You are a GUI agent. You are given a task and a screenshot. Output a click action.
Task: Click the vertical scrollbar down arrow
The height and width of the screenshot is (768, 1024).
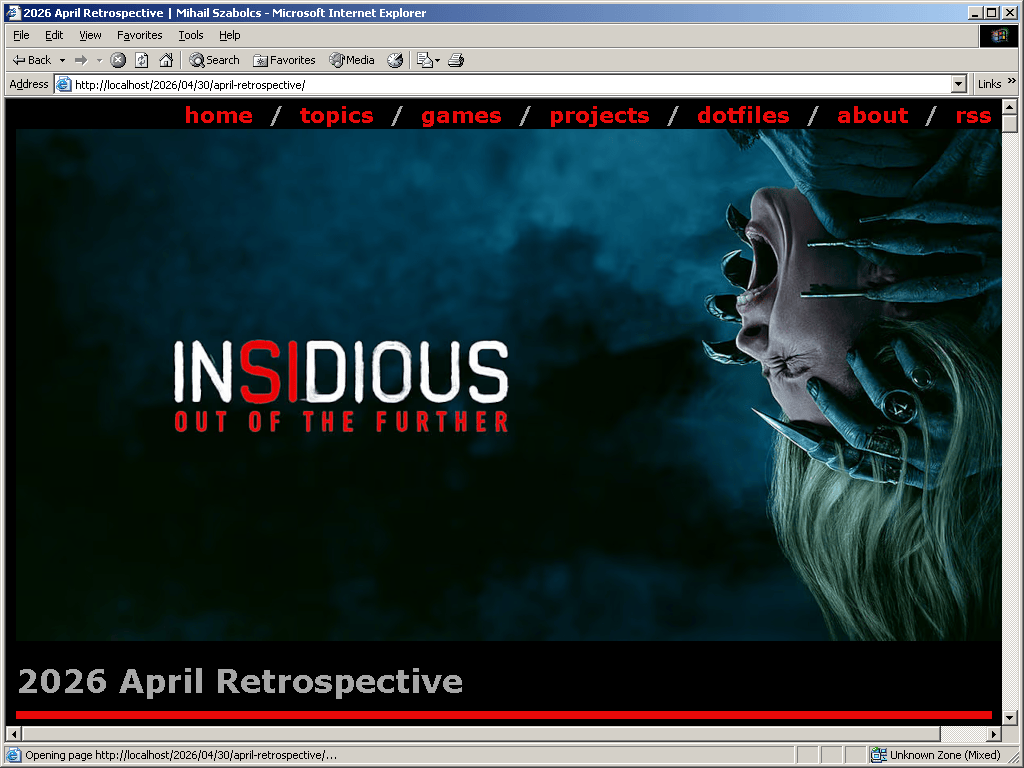1010,718
